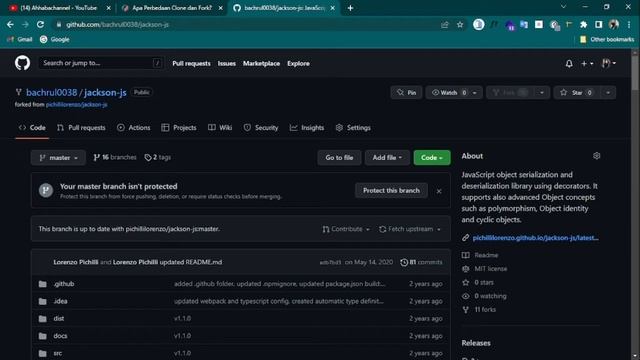Open the forked-from pichillilorenzo/jackson-js link
The width and height of the screenshot is (640, 360).
point(77,104)
